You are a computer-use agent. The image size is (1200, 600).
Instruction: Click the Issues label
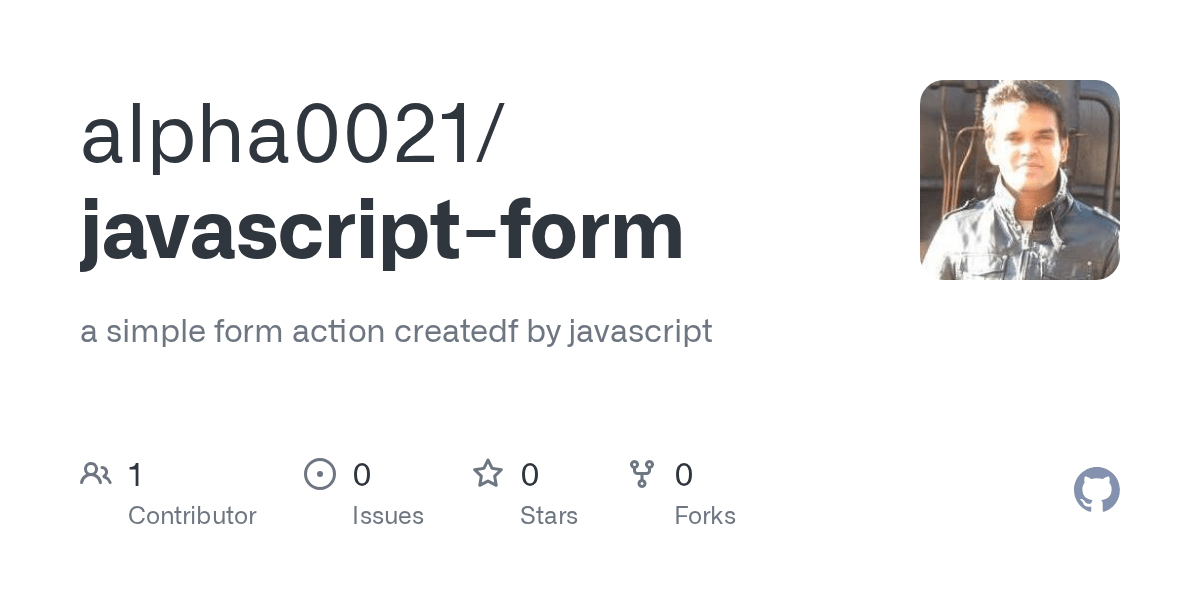[388, 516]
